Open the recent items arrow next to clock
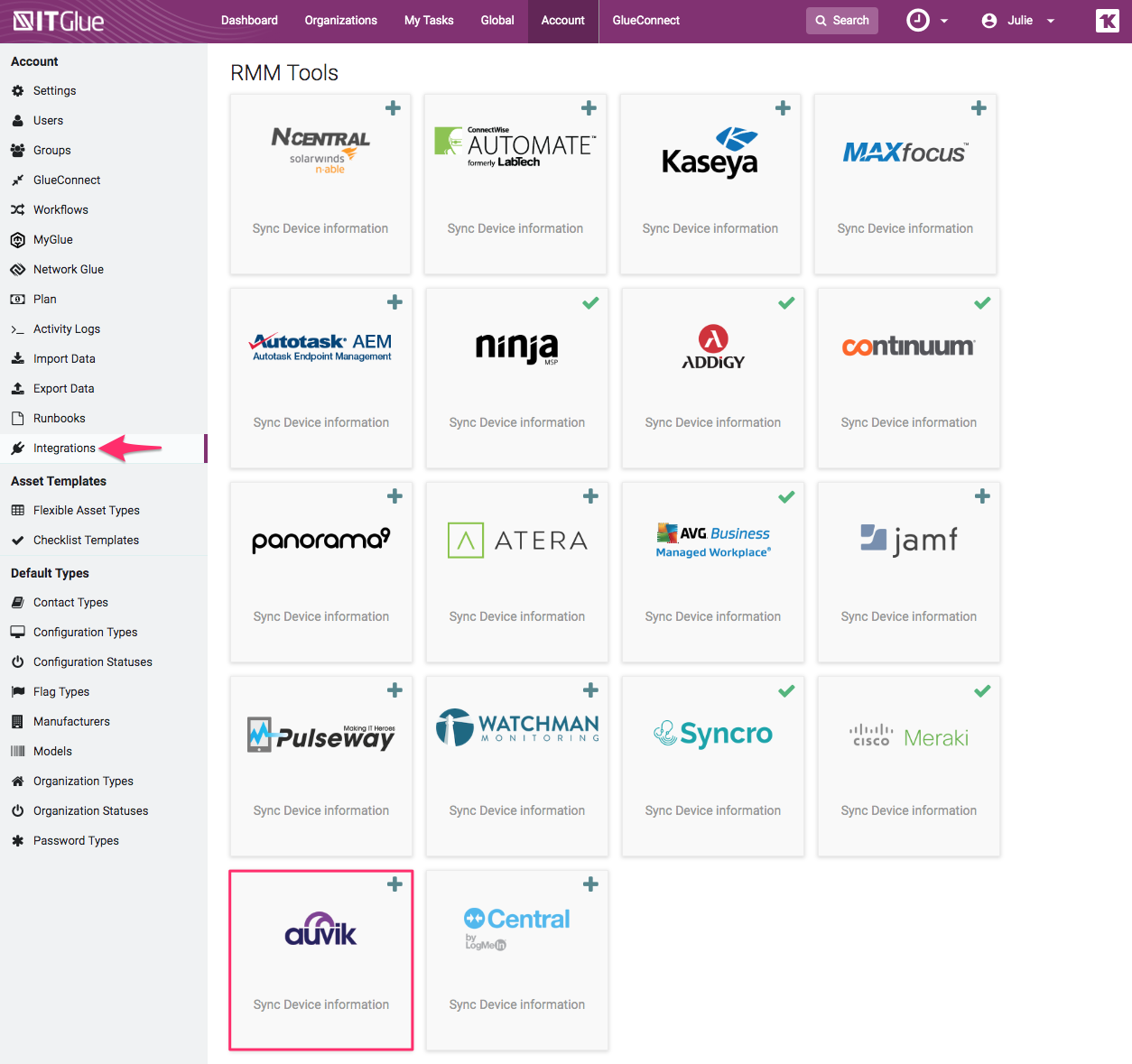Viewport: 1132px width, 1064px height. click(x=944, y=20)
